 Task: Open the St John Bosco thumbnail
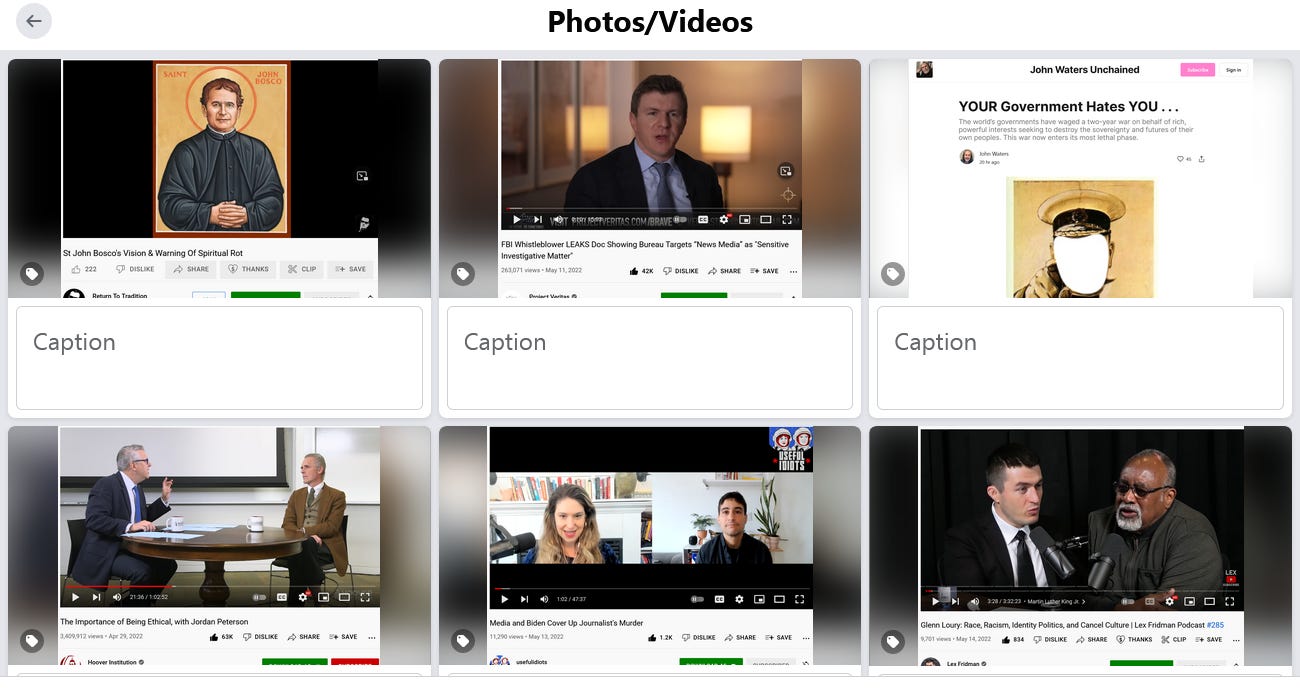[219, 178]
